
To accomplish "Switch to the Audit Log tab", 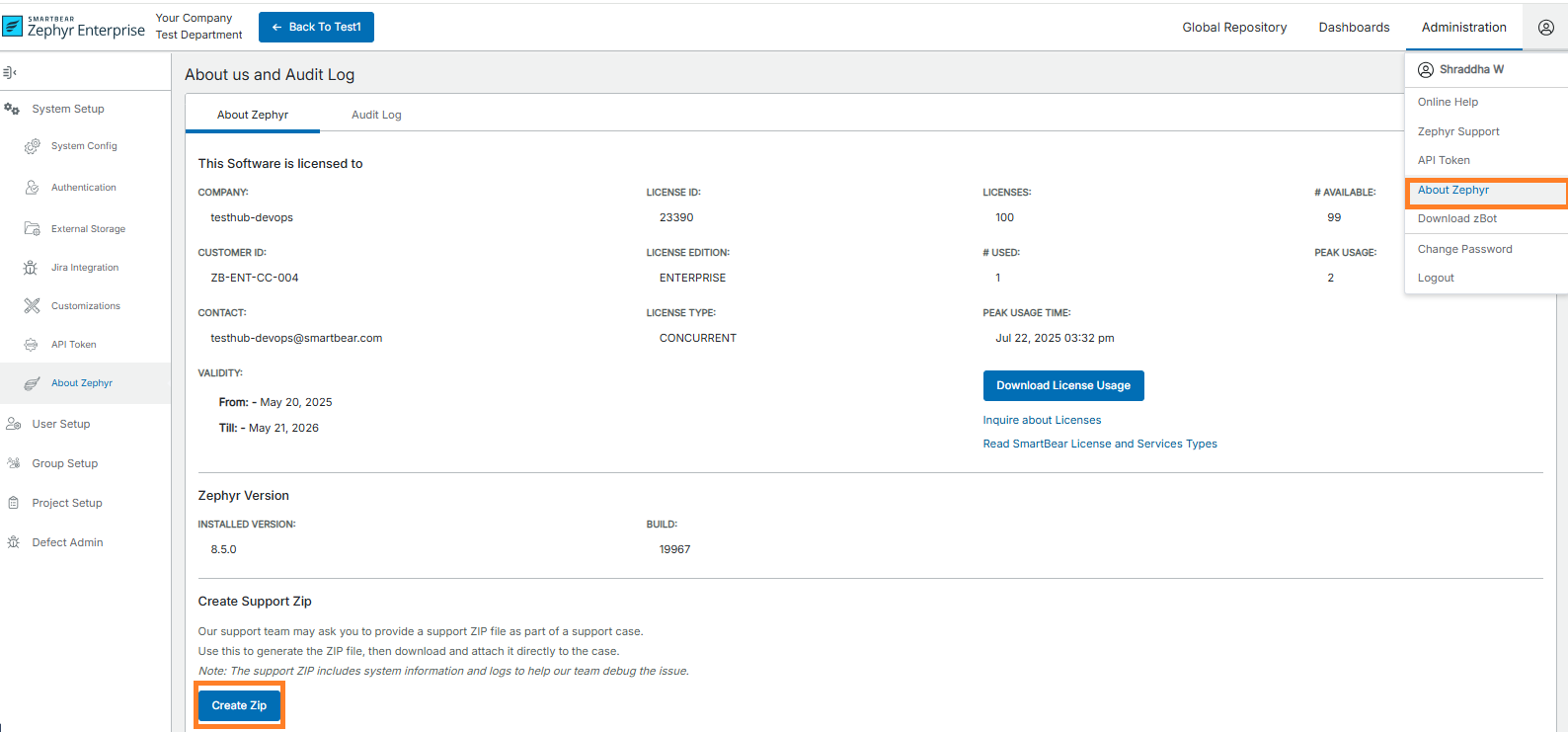I will click(x=376, y=115).
